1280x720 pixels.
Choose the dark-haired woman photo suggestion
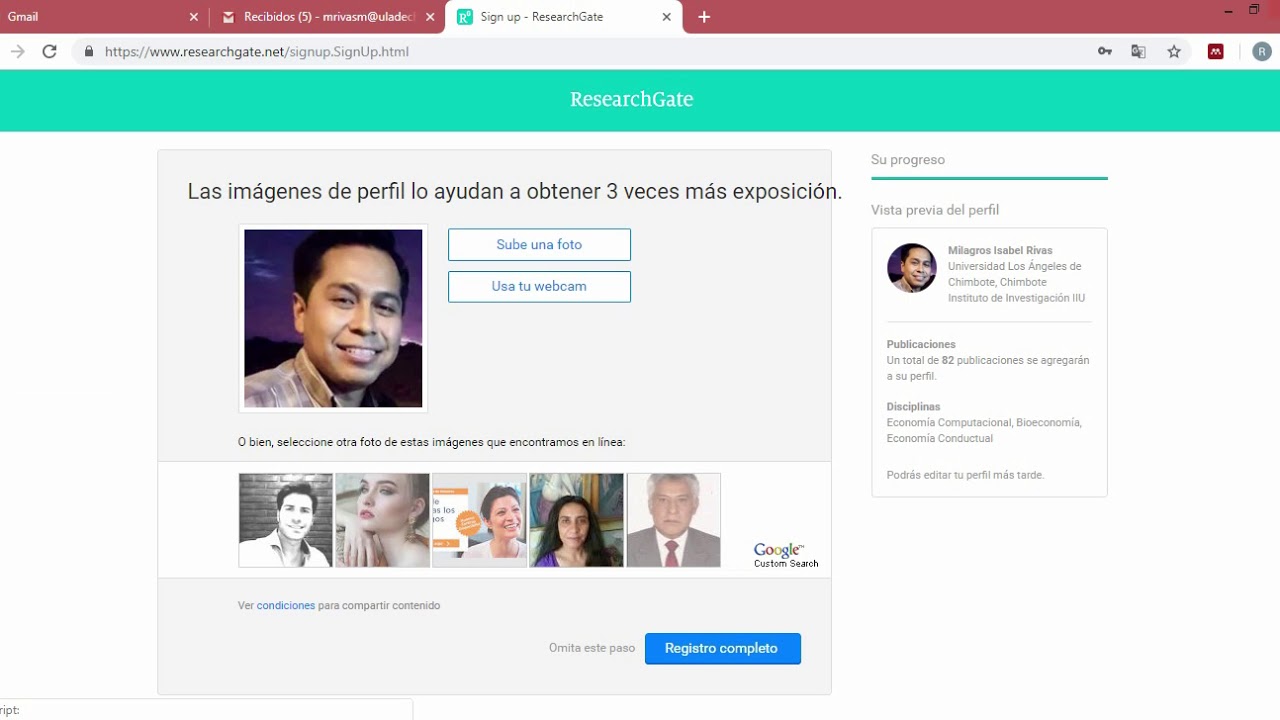pyautogui.click(x=576, y=520)
